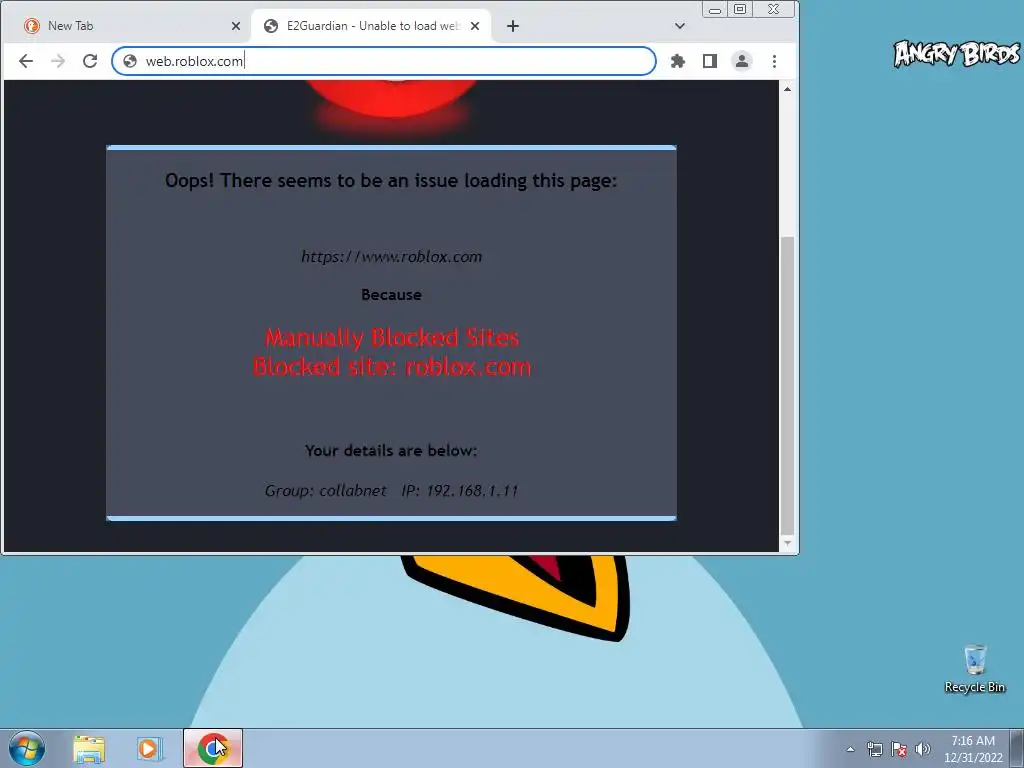Open the Action Center flag icon

(899, 749)
